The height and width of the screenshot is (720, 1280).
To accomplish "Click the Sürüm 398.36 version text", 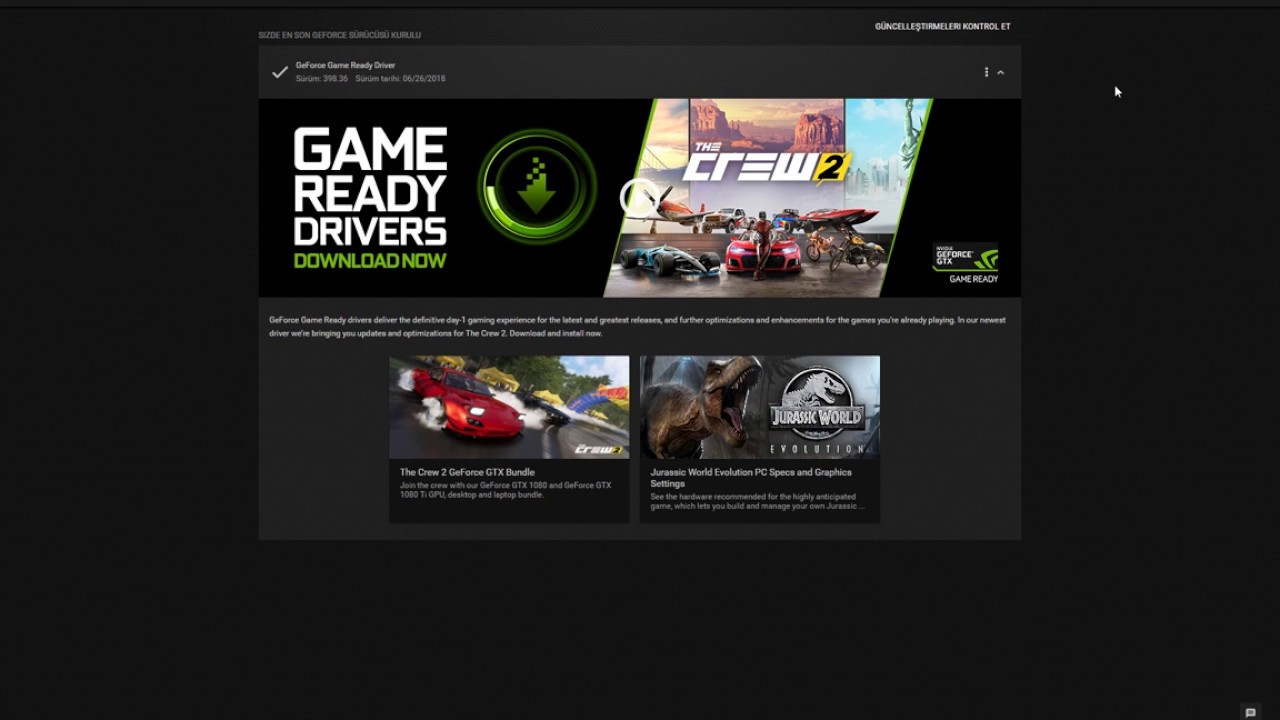I will [x=321, y=78].
